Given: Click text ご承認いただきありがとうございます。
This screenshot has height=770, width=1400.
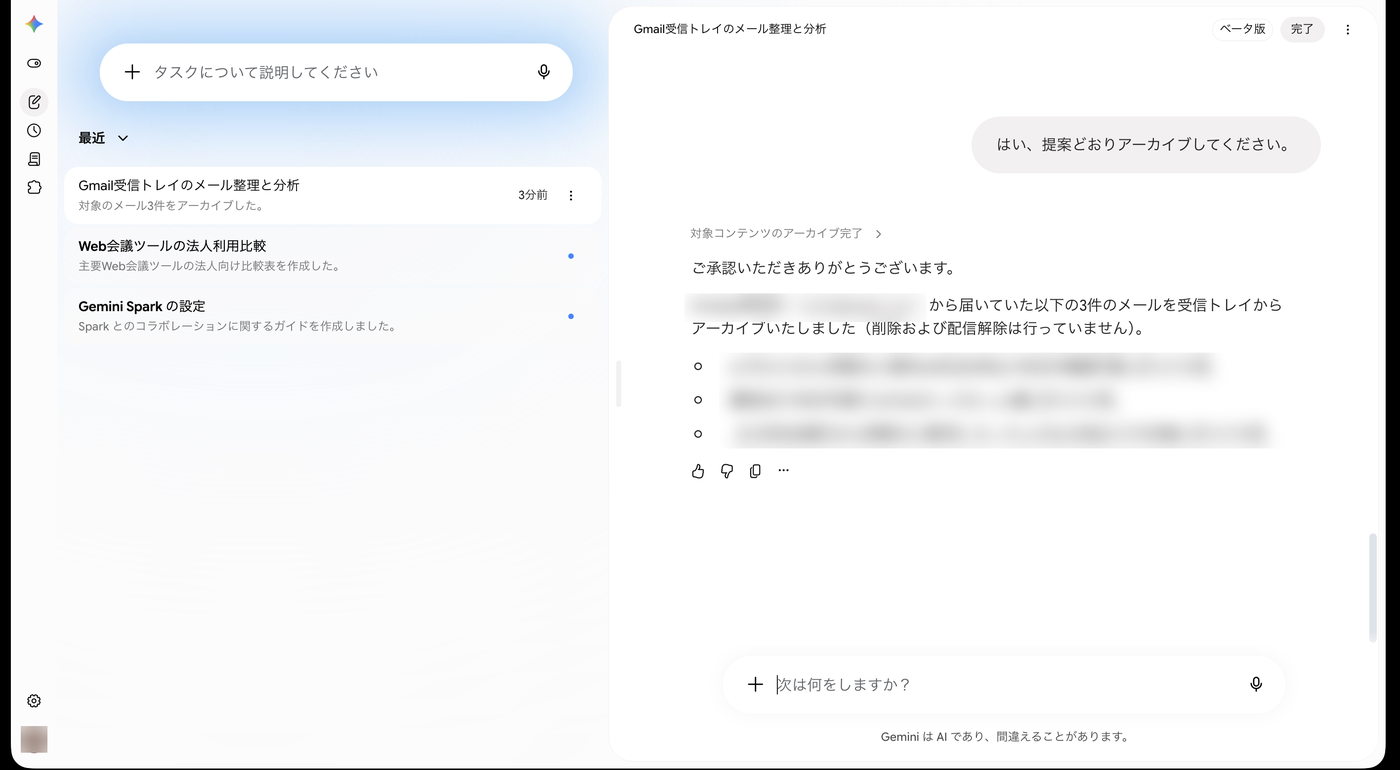Looking at the screenshot, I should pos(824,268).
